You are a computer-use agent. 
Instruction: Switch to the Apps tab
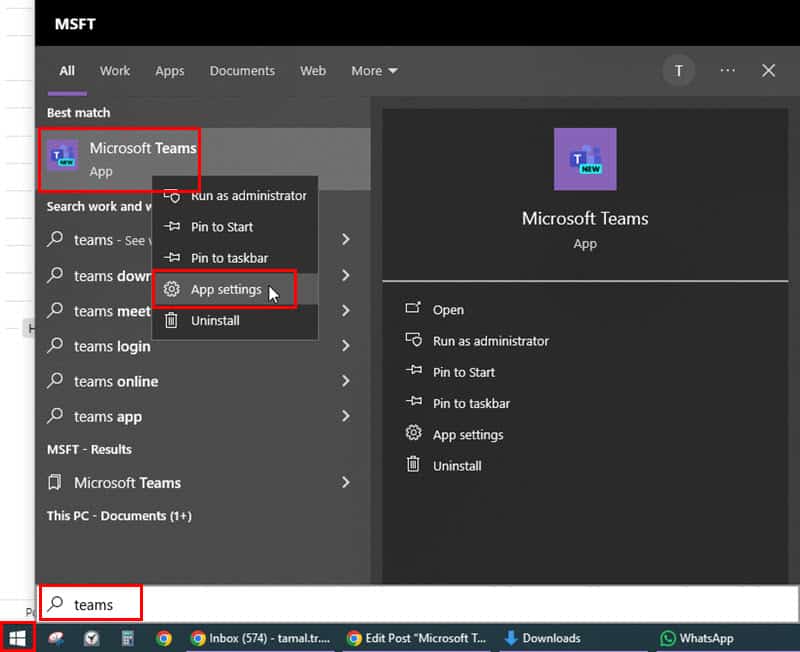click(170, 71)
